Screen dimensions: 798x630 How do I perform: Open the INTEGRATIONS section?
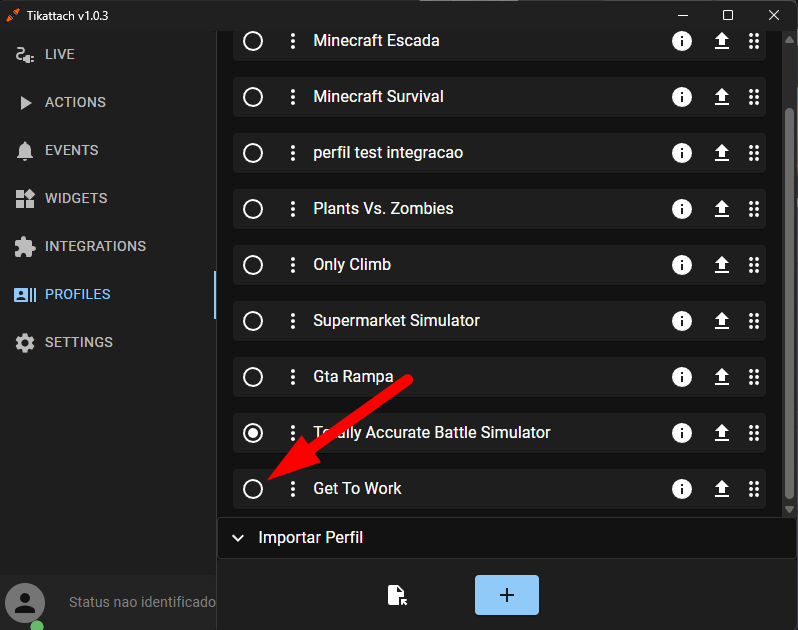108,246
